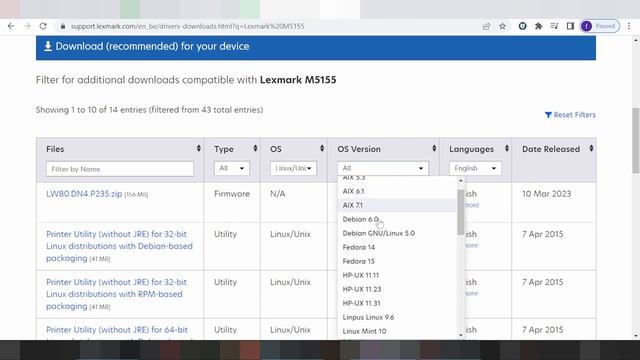
Task: Sort by Date Released column arrows
Action: (x=591, y=149)
